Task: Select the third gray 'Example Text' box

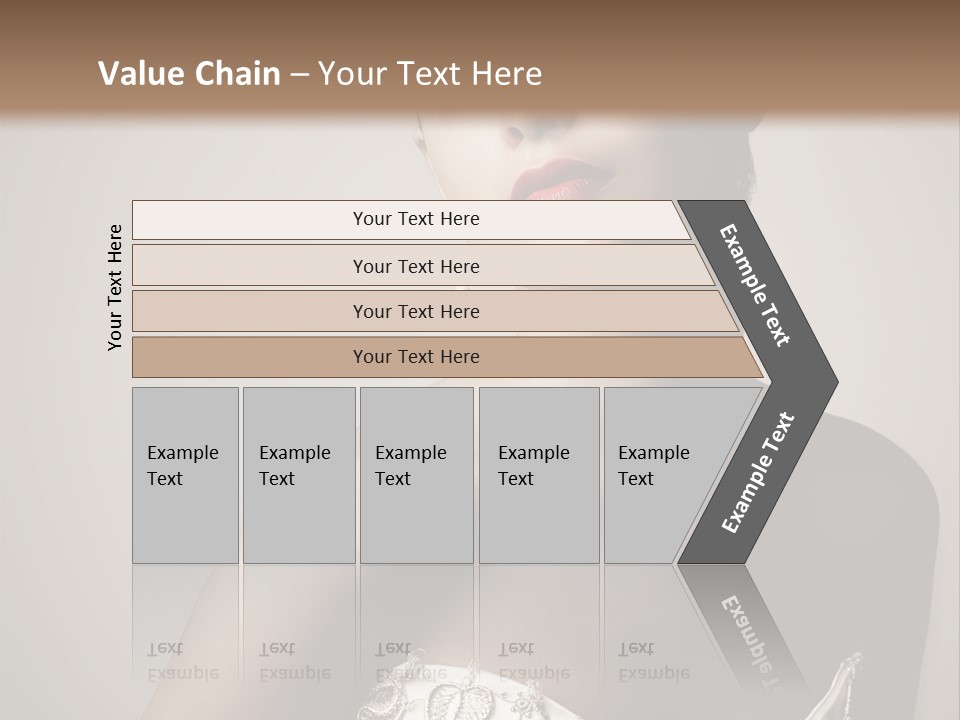Action: [417, 475]
